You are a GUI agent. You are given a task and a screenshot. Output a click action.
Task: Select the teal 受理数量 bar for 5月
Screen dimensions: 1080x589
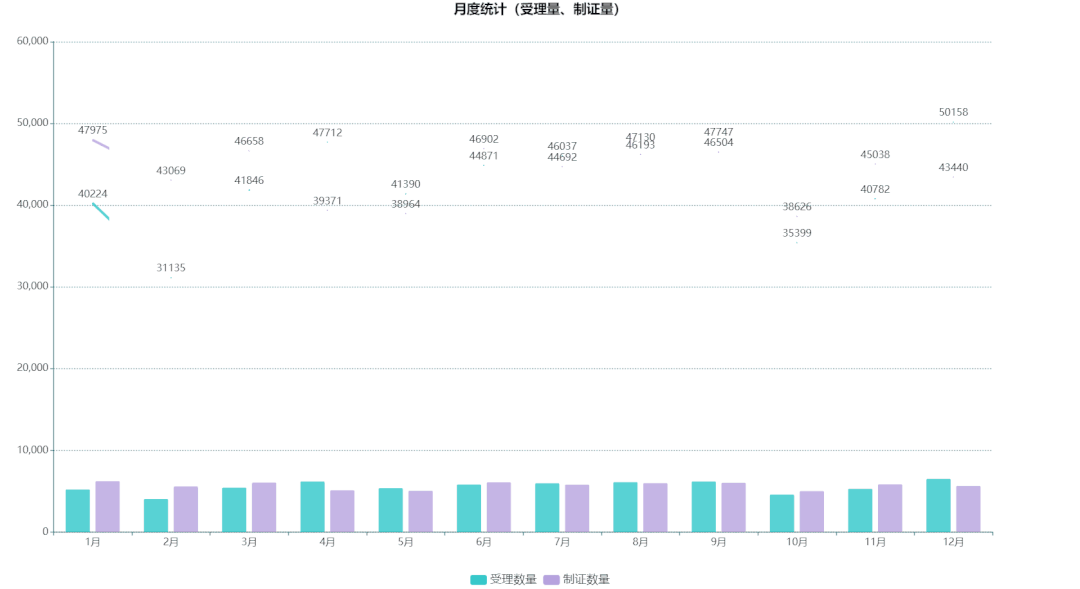[391, 510]
